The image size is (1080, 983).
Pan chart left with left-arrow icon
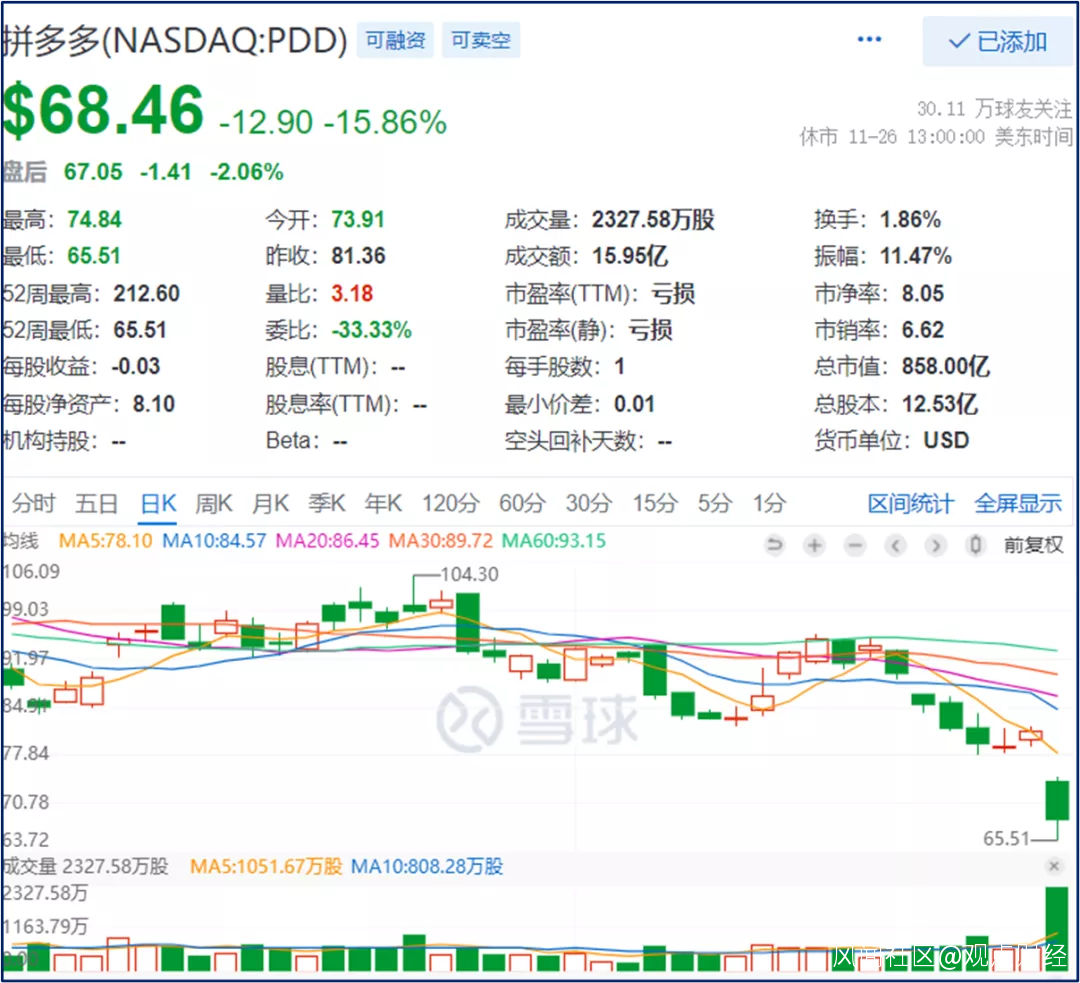pyautogui.click(x=895, y=546)
